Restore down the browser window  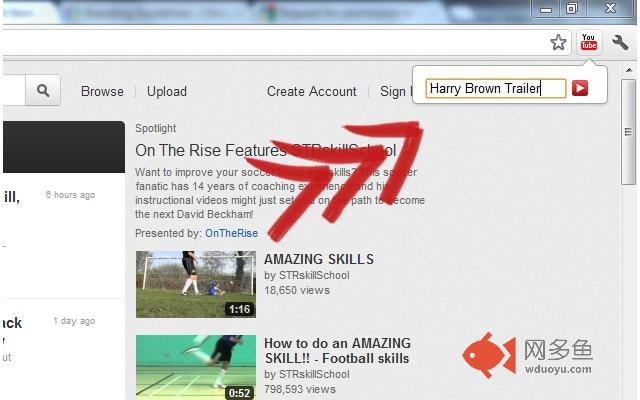click(572, 8)
